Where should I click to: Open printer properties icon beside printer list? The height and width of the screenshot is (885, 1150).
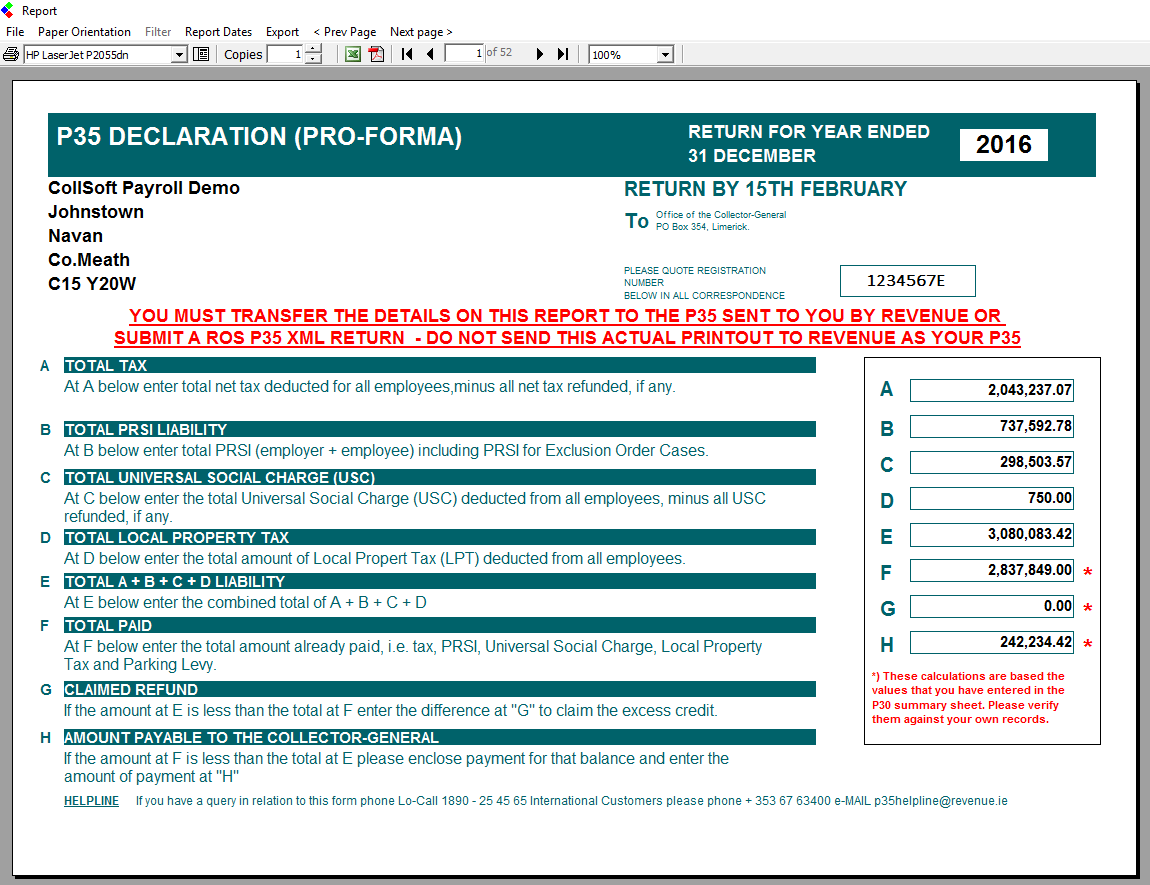[201, 54]
